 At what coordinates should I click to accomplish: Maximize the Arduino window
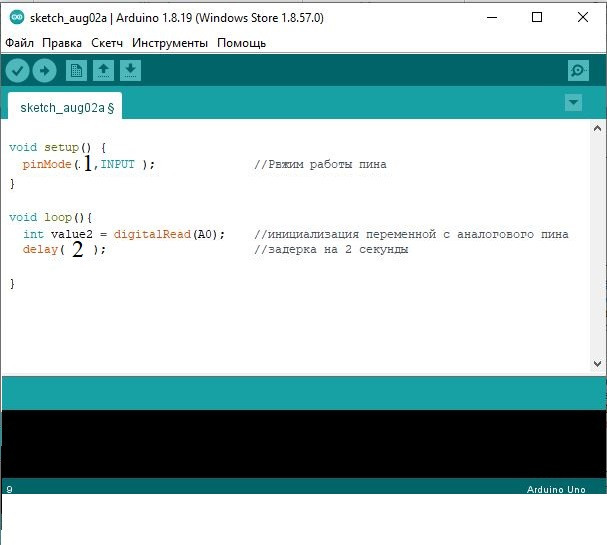point(537,17)
